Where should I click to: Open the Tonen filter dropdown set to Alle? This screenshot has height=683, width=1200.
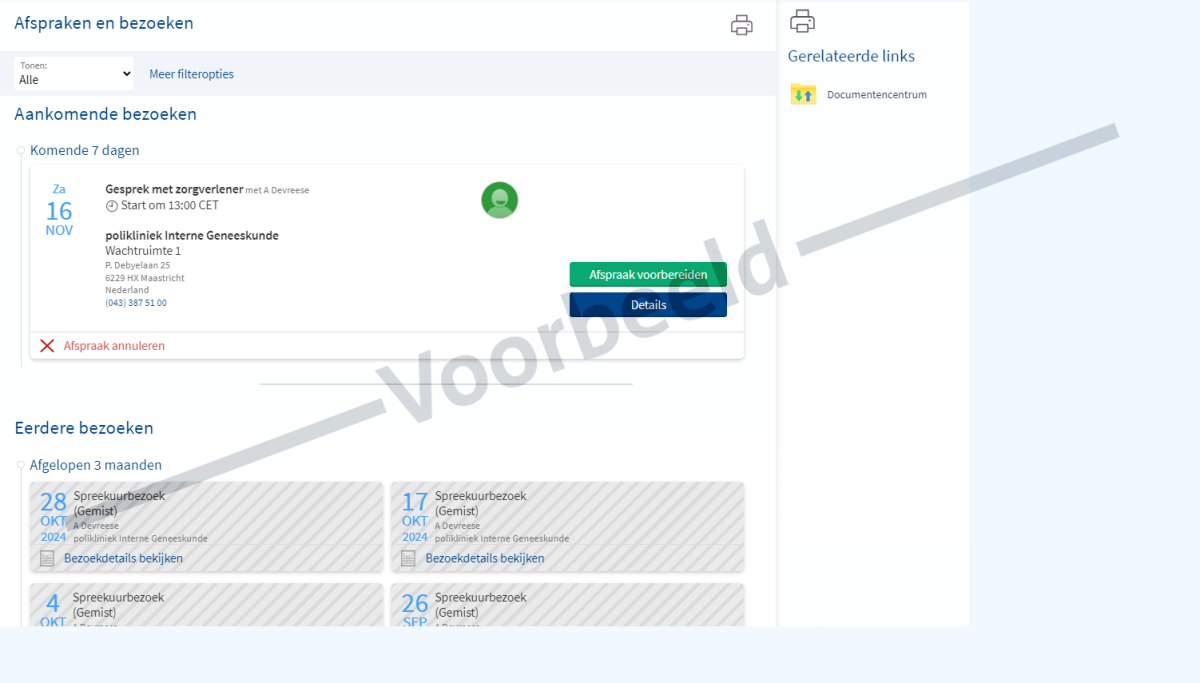[74, 74]
